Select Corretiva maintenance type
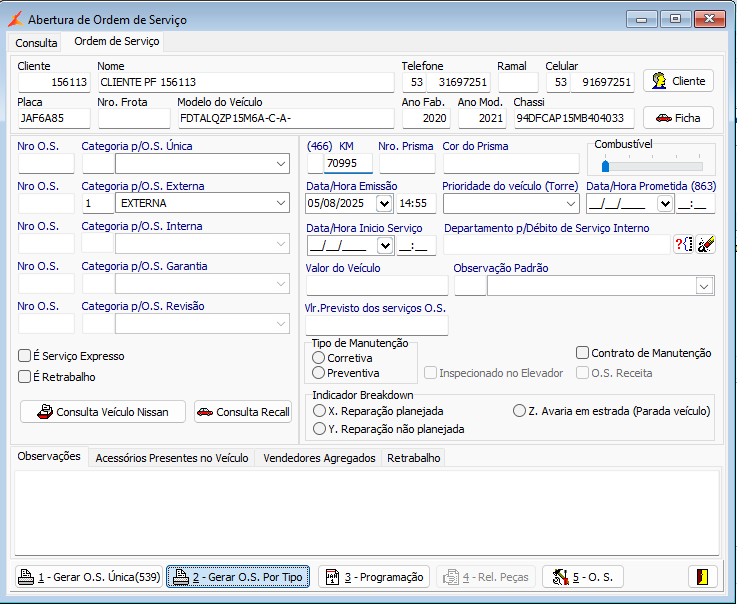 click(x=319, y=357)
